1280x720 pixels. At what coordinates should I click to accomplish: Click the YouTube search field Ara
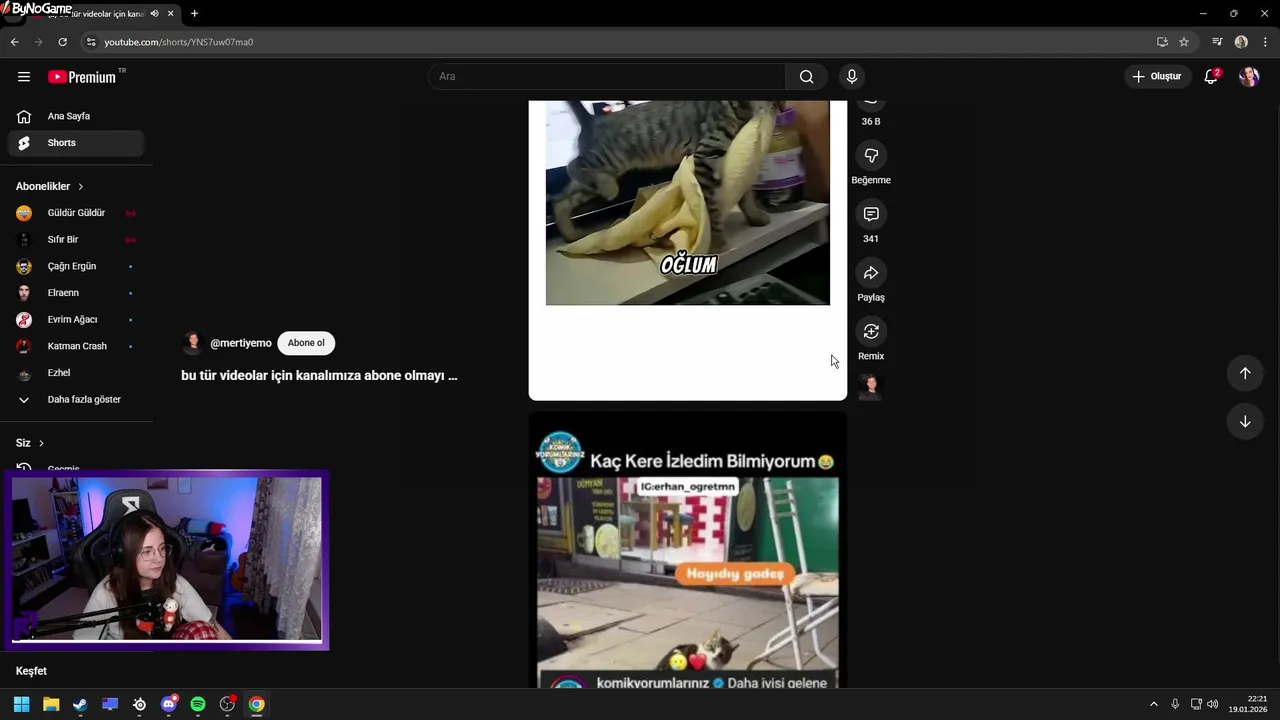pyautogui.click(x=608, y=77)
